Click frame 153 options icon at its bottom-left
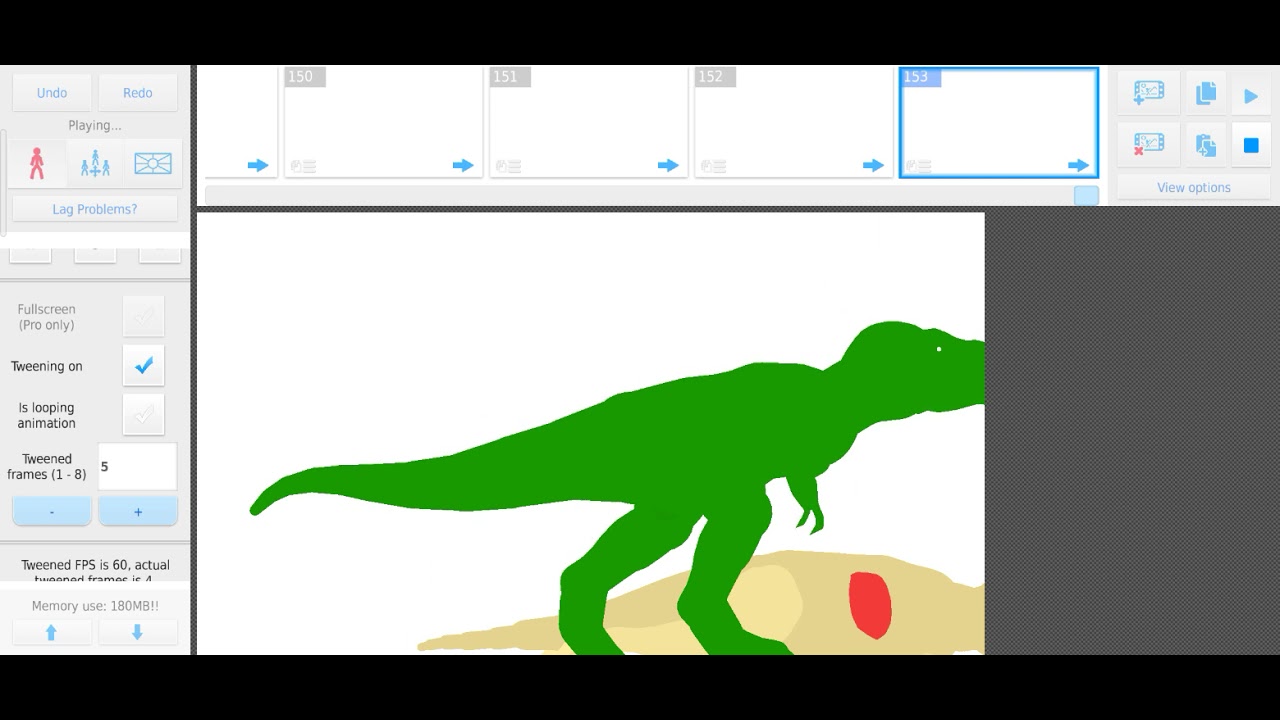The width and height of the screenshot is (1280, 720). (919, 166)
